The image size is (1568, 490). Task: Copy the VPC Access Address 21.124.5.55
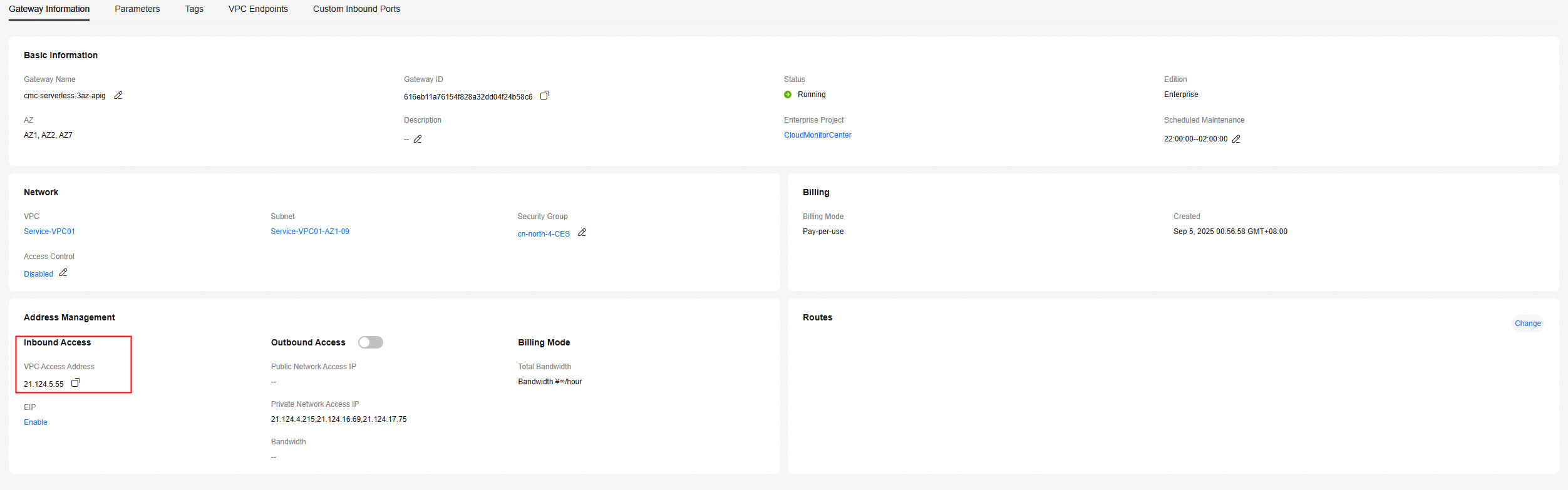click(76, 382)
